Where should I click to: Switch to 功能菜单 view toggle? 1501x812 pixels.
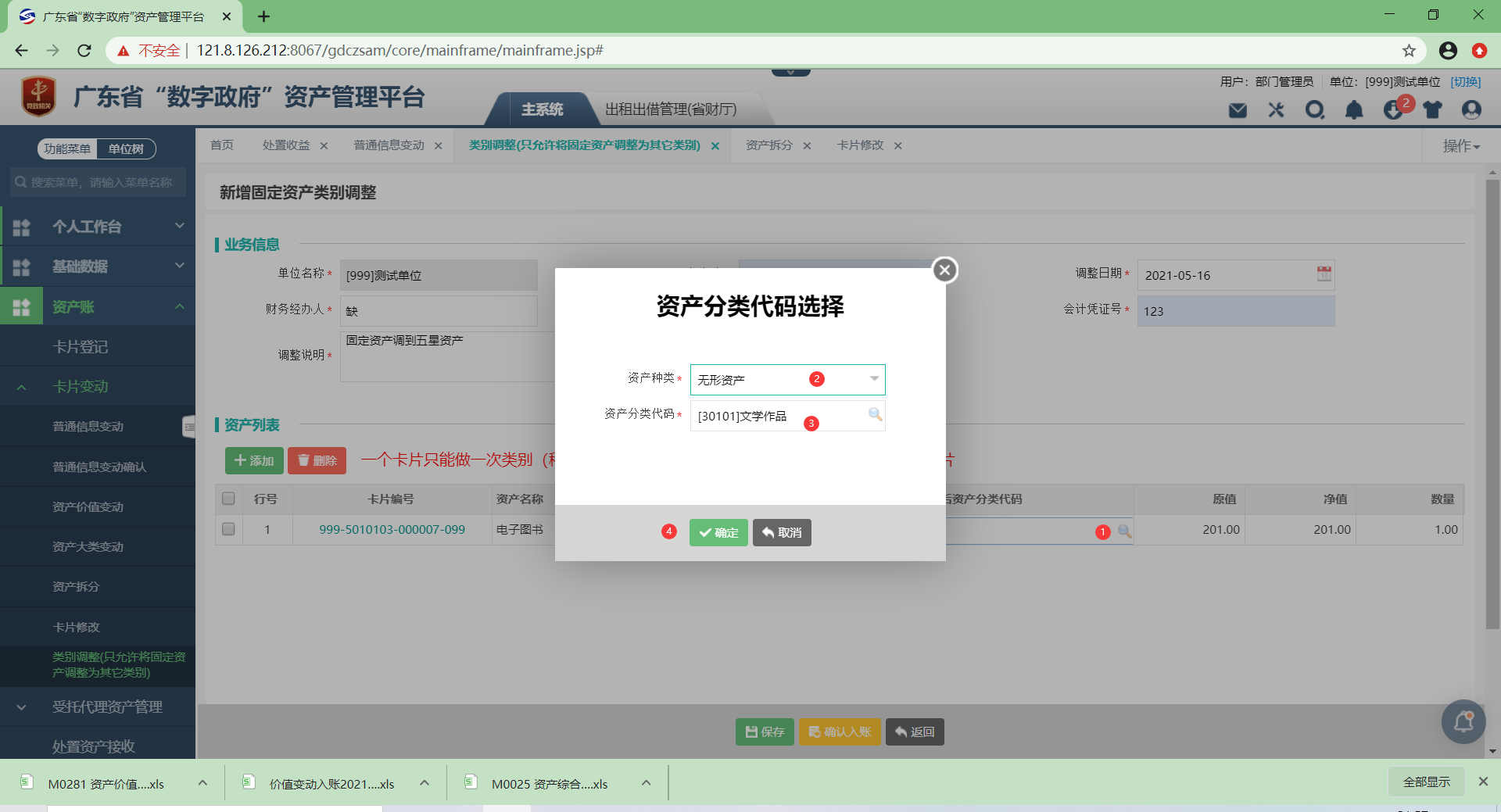(67, 148)
